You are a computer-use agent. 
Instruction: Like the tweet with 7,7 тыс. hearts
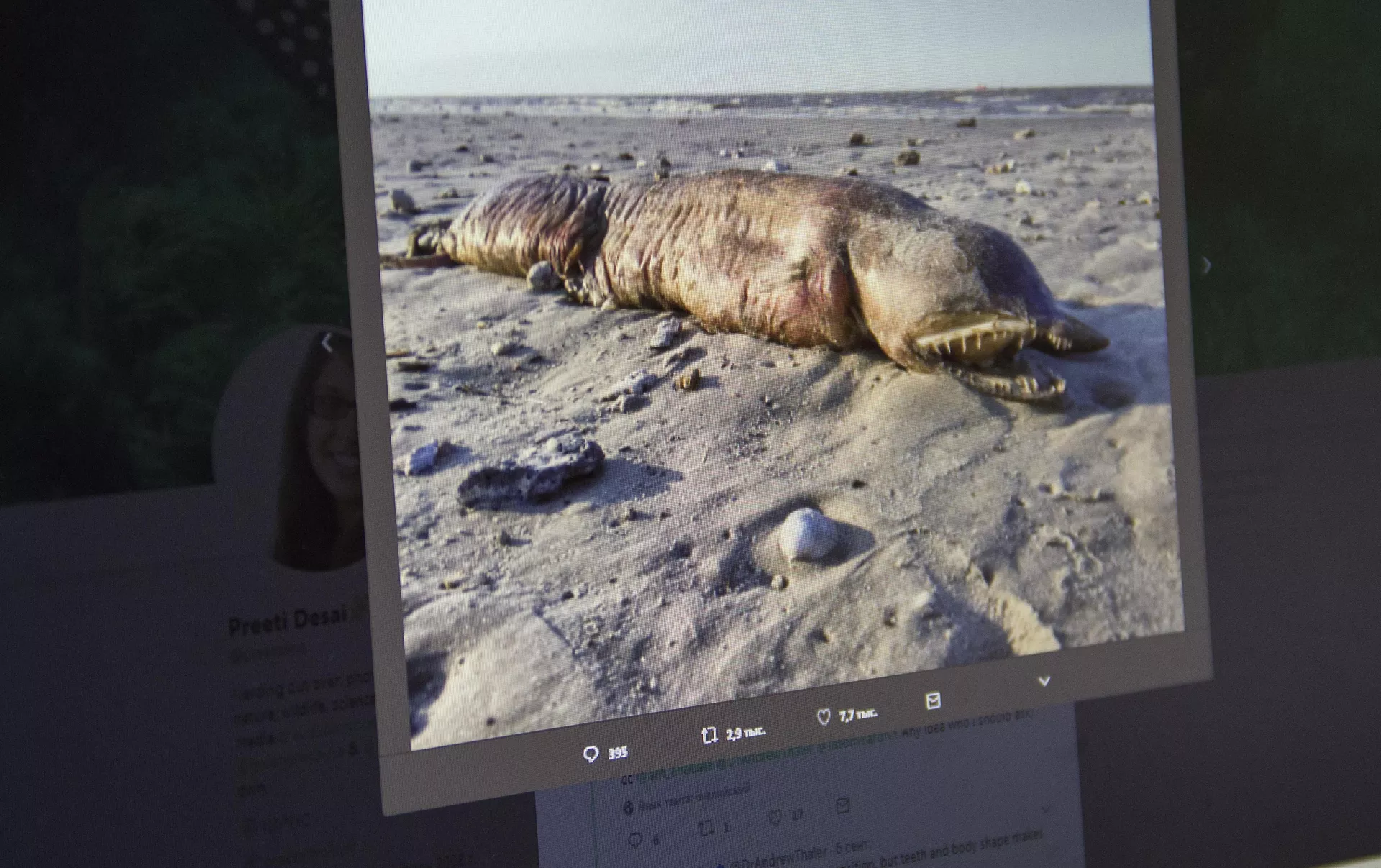tap(824, 716)
